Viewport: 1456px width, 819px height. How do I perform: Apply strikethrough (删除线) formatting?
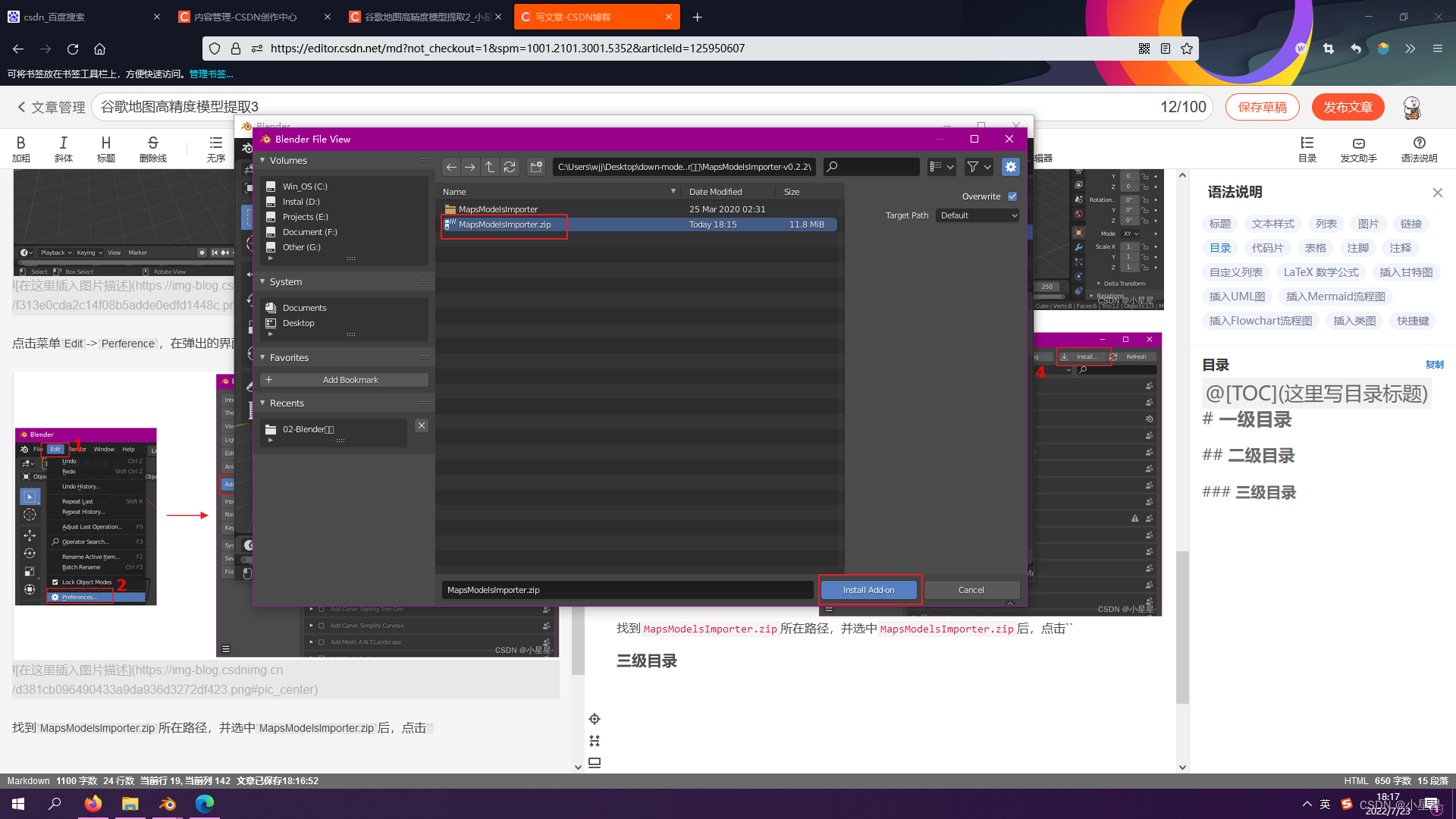[x=152, y=149]
